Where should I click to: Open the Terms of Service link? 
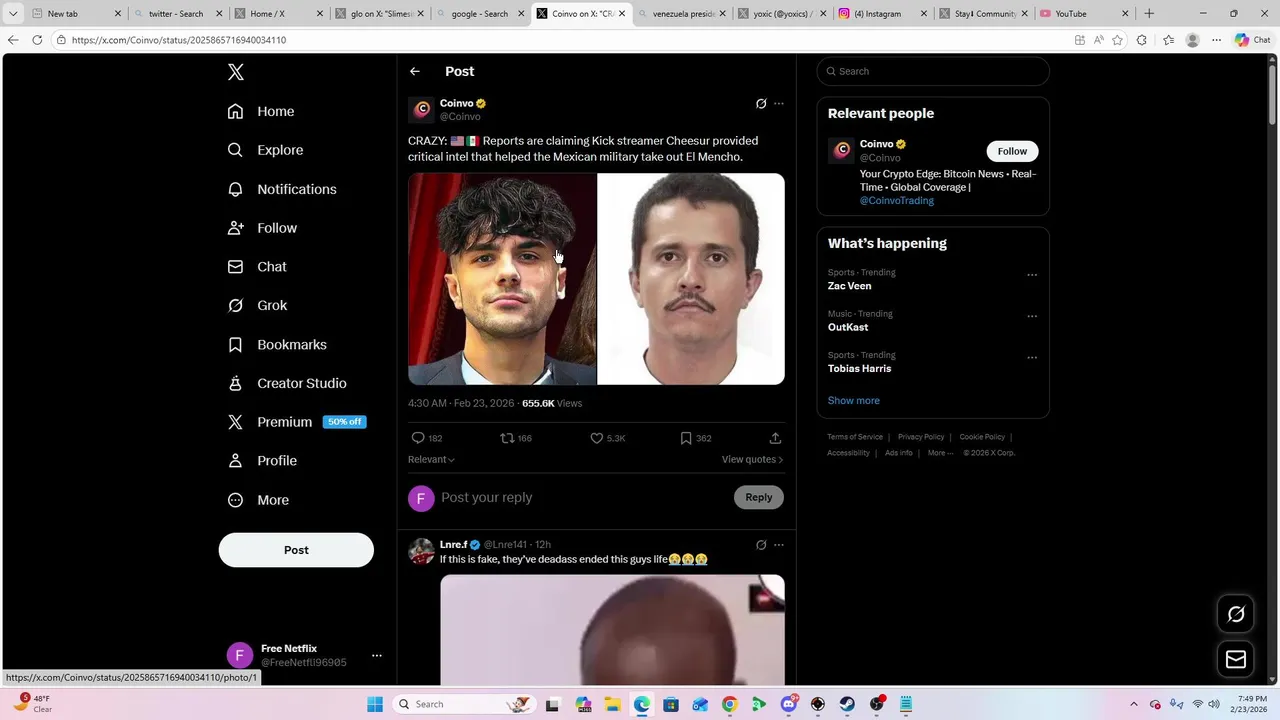click(855, 437)
